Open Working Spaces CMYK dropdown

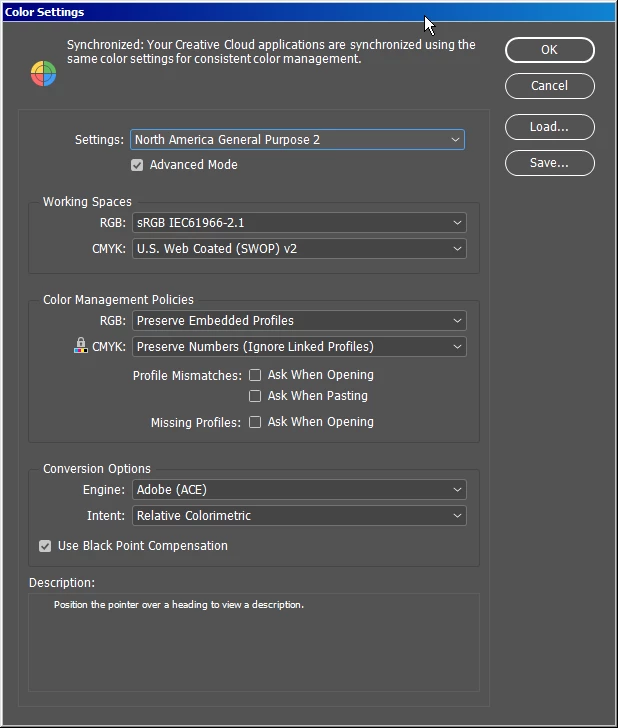(299, 249)
